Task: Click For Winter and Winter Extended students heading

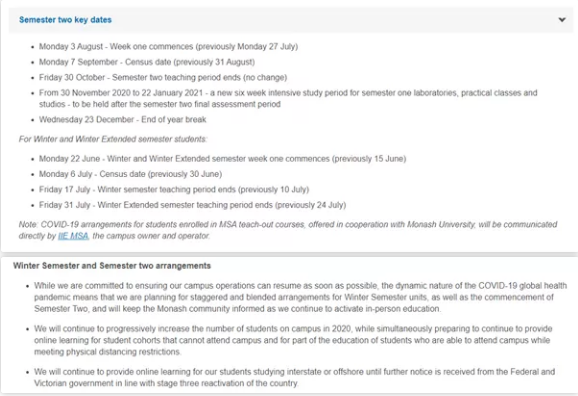Action: (x=113, y=139)
